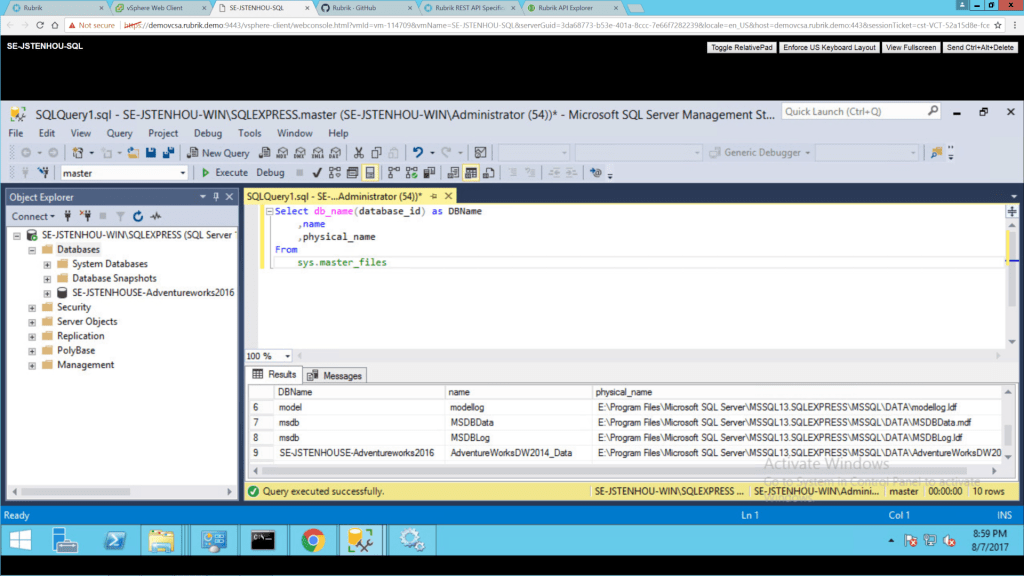Expand the System Databases folder
1024x576 pixels.
(x=48, y=264)
